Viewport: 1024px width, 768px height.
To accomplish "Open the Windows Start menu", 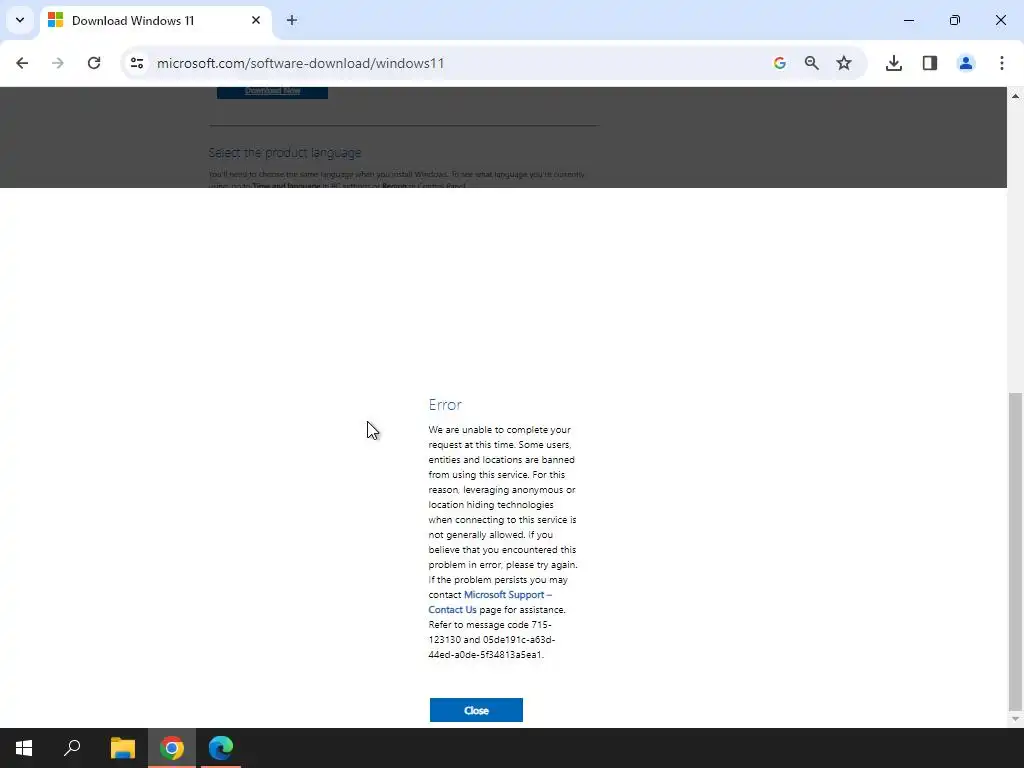I will point(24,748).
